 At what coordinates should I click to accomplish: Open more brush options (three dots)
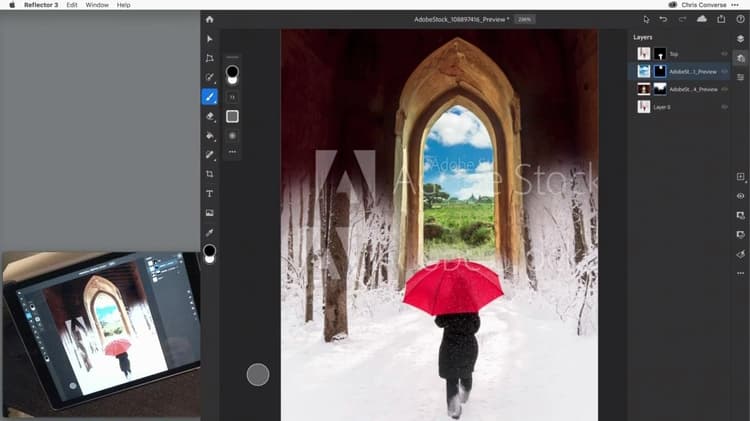(x=232, y=152)
